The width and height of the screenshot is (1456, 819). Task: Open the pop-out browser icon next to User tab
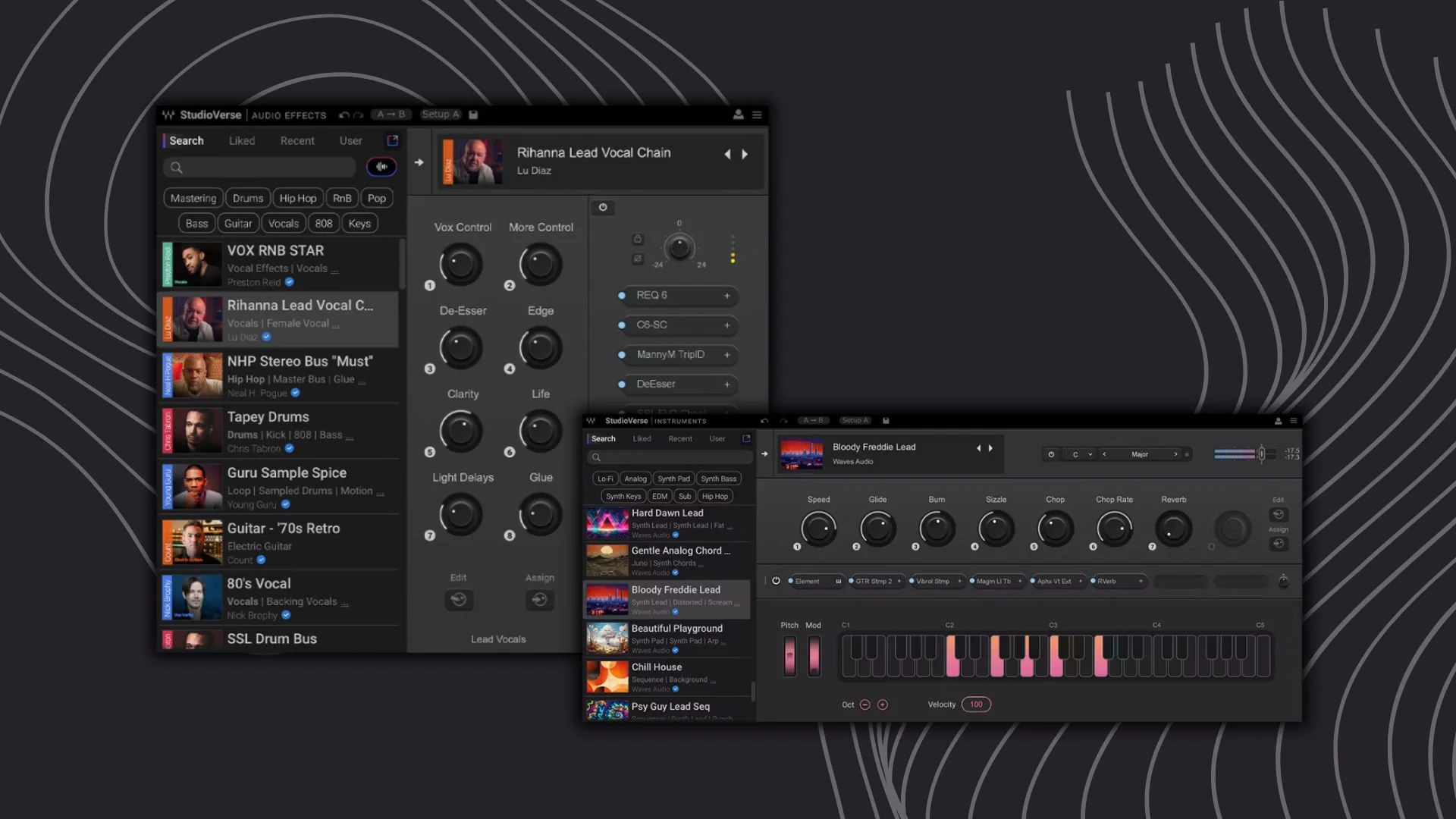point(392,140)
